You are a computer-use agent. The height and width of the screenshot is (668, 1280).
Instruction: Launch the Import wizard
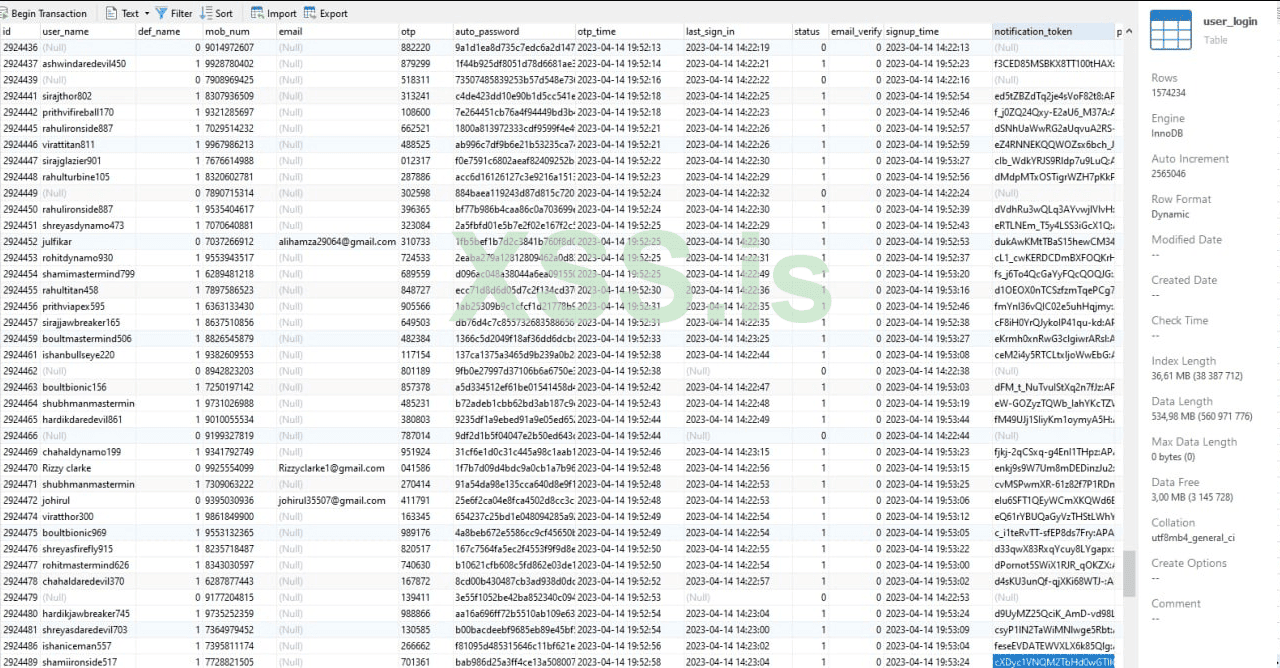pyautogui.click(x=273, y=13)
